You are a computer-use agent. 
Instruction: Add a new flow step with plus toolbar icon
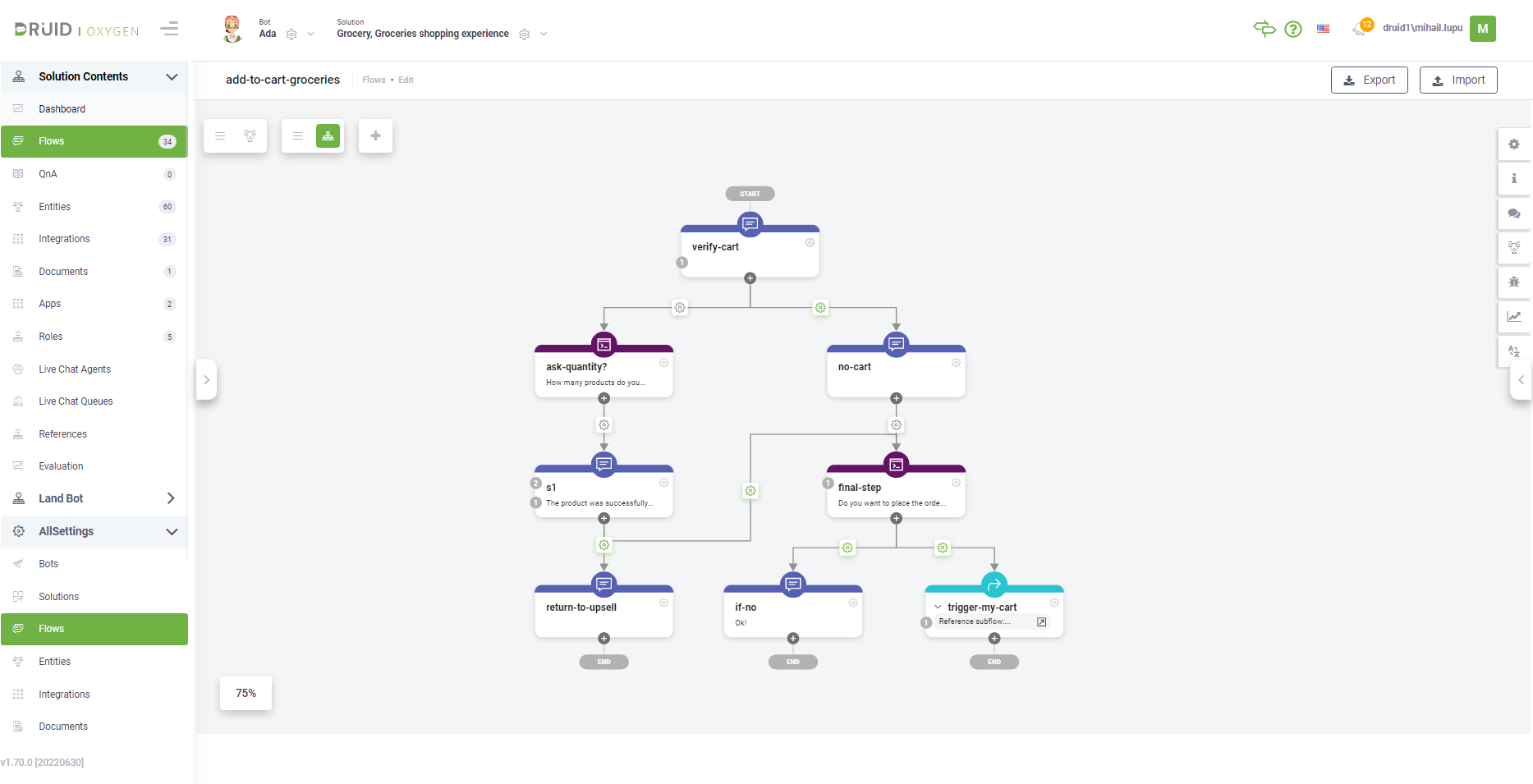pyautogui.click(x=375, y=135)
